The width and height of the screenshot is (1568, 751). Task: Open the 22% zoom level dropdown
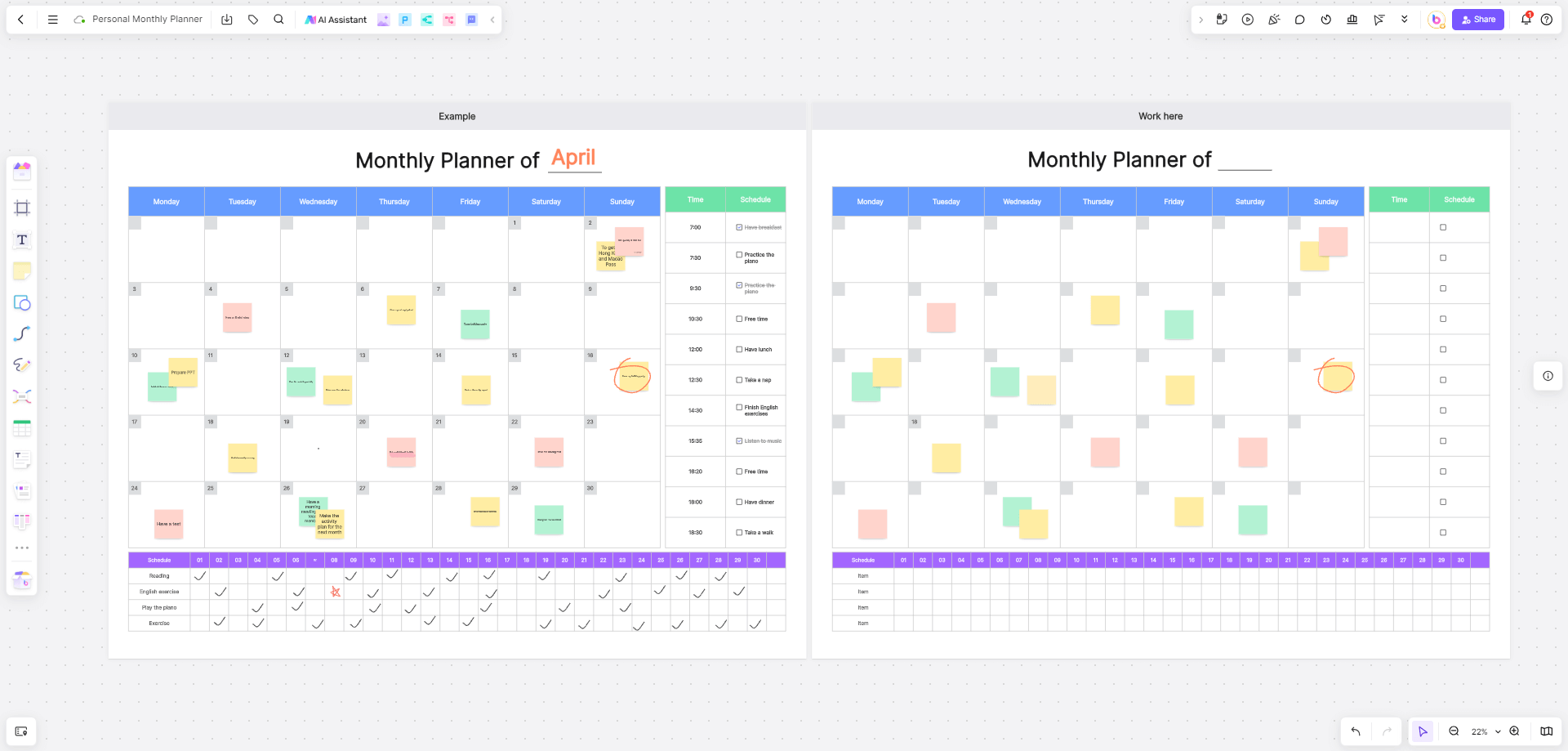pos(1486,731)
